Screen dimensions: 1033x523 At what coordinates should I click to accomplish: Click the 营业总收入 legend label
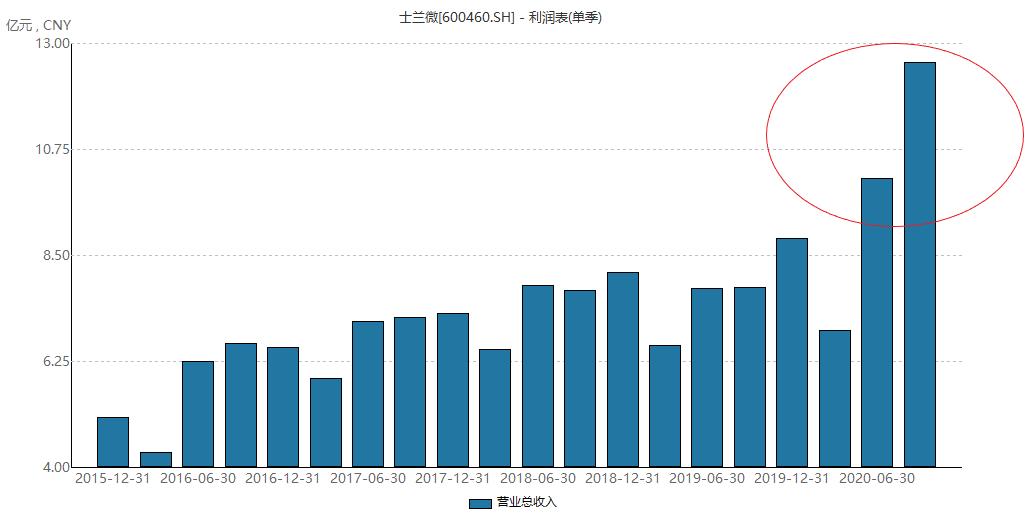click(527, 503)
